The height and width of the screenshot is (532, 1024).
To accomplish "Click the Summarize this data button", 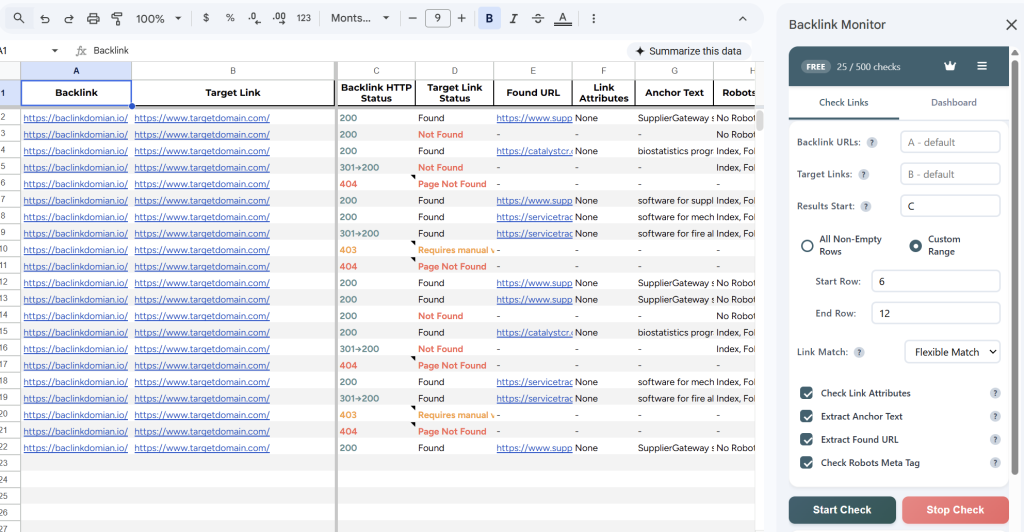I will tap(688, 51).
